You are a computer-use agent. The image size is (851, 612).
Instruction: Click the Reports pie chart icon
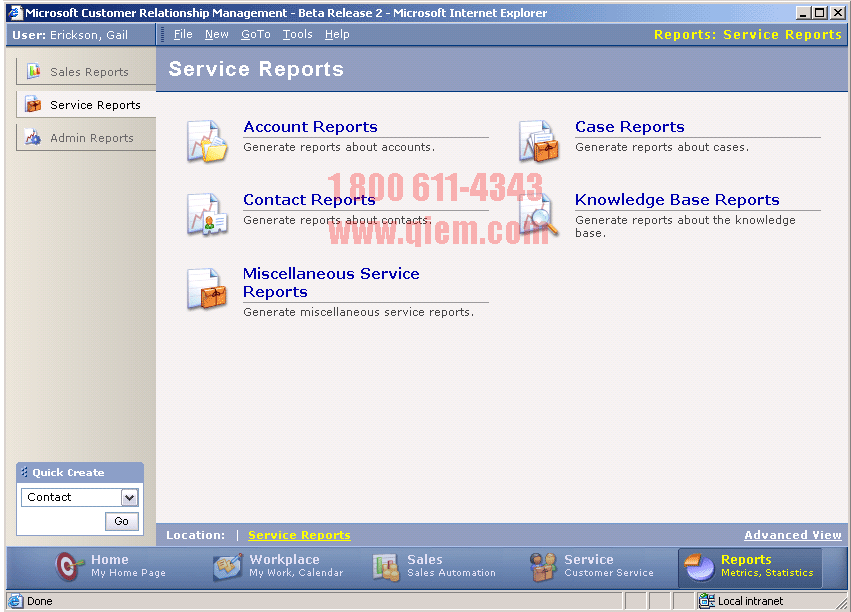(x=699, y=566)
